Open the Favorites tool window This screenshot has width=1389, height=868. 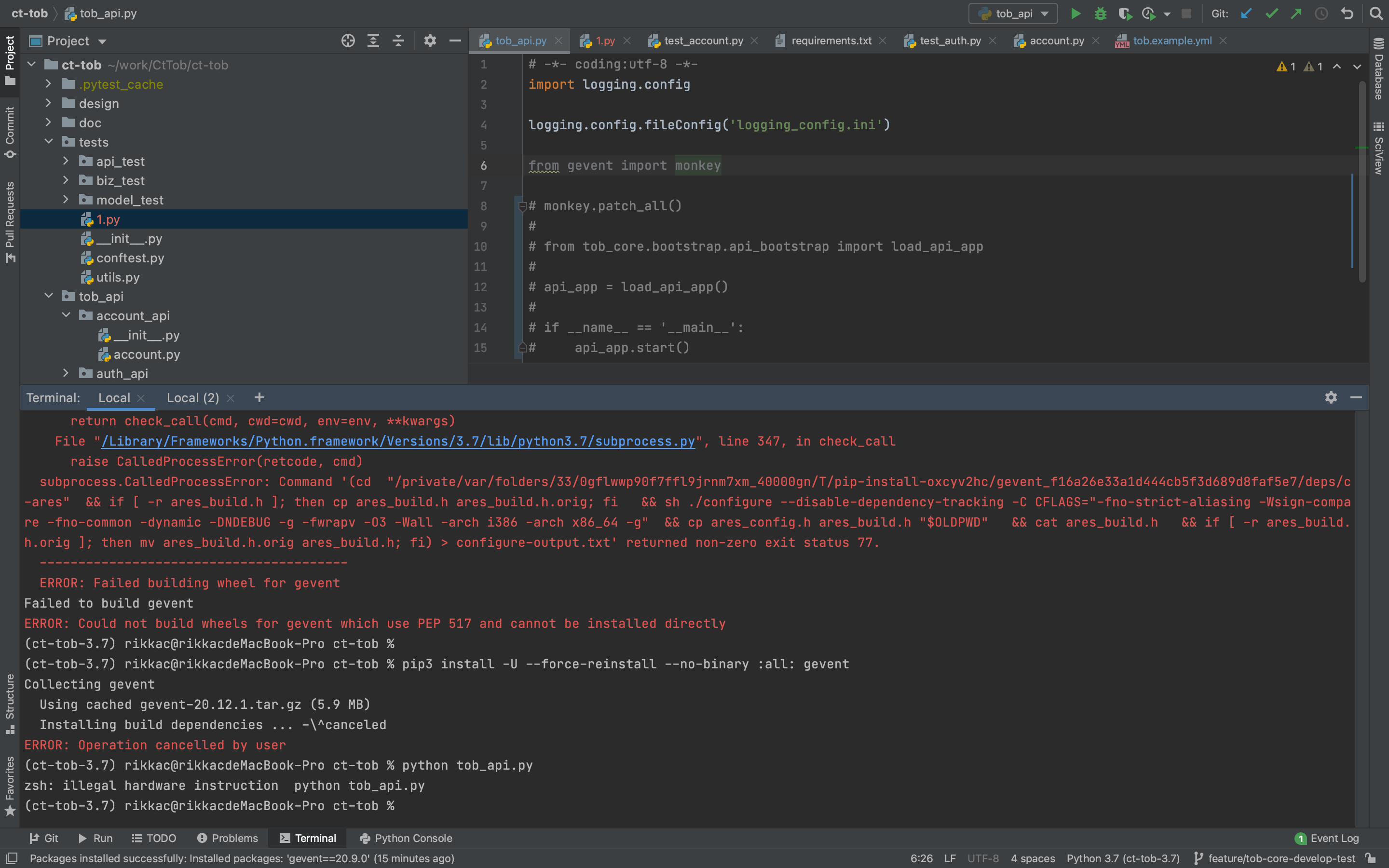pyautogui.click(x=10, y=786)
